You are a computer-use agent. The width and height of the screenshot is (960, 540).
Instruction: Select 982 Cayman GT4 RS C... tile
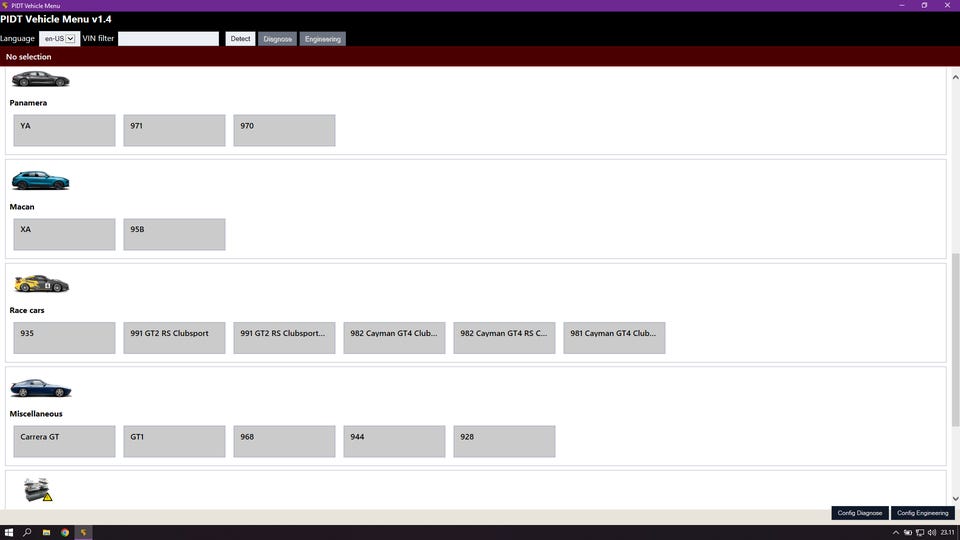504,338
